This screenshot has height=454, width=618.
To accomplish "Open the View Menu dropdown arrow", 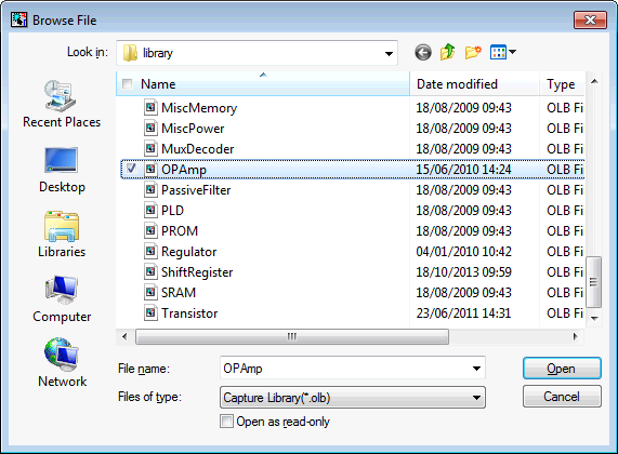I will coord(513,52).
